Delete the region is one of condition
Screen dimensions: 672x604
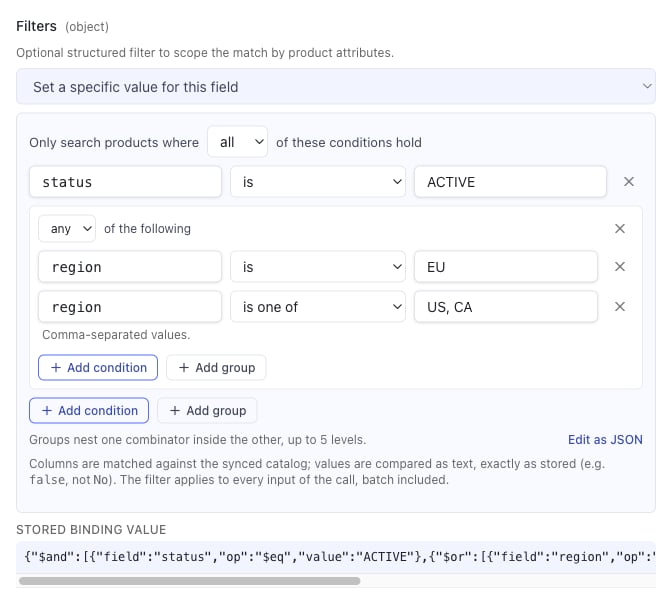pyautogui.click(x=620, y=307)
